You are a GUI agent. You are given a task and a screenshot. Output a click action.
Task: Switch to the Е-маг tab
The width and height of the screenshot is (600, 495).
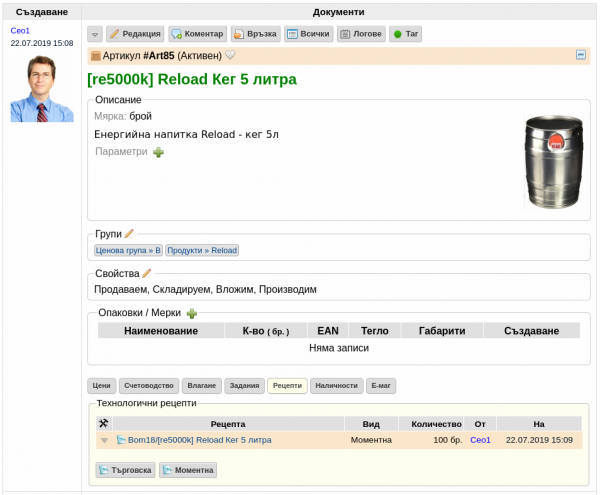(x=381, y=386)
